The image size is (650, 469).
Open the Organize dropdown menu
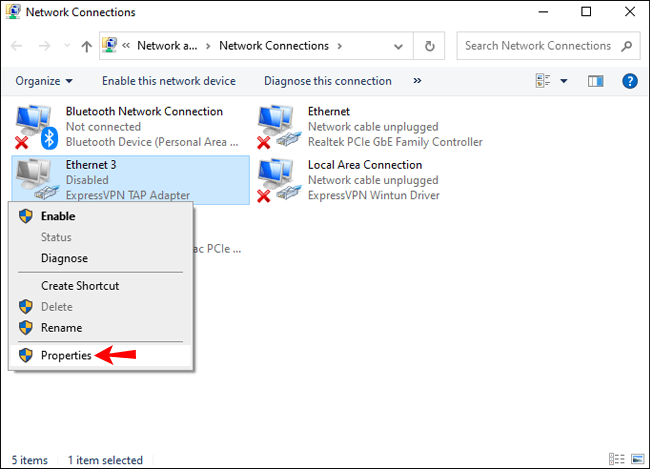44,81
